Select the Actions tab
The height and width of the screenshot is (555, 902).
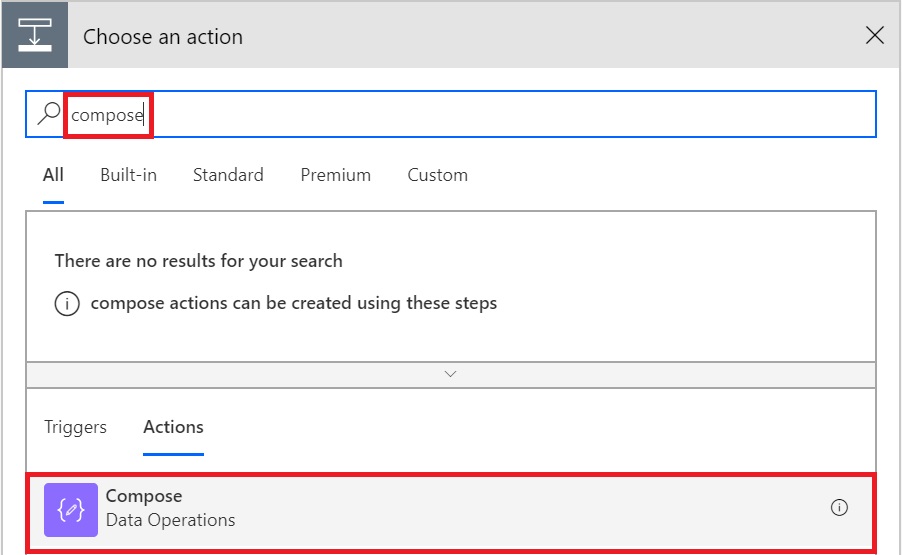point(173,427)
